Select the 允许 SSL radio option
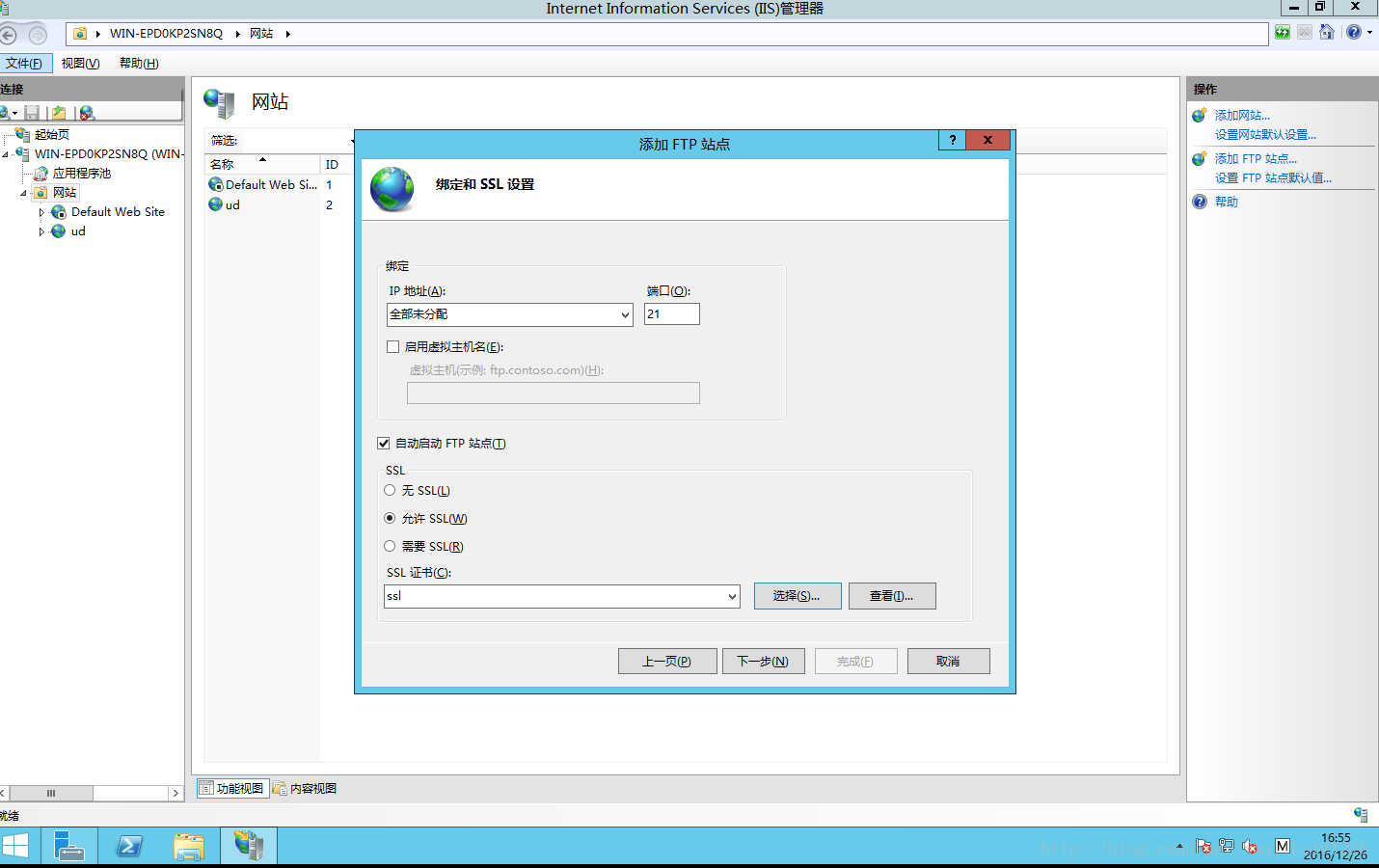The height and width of the screenshot is (868, 1379). click(x=390, y=519)
